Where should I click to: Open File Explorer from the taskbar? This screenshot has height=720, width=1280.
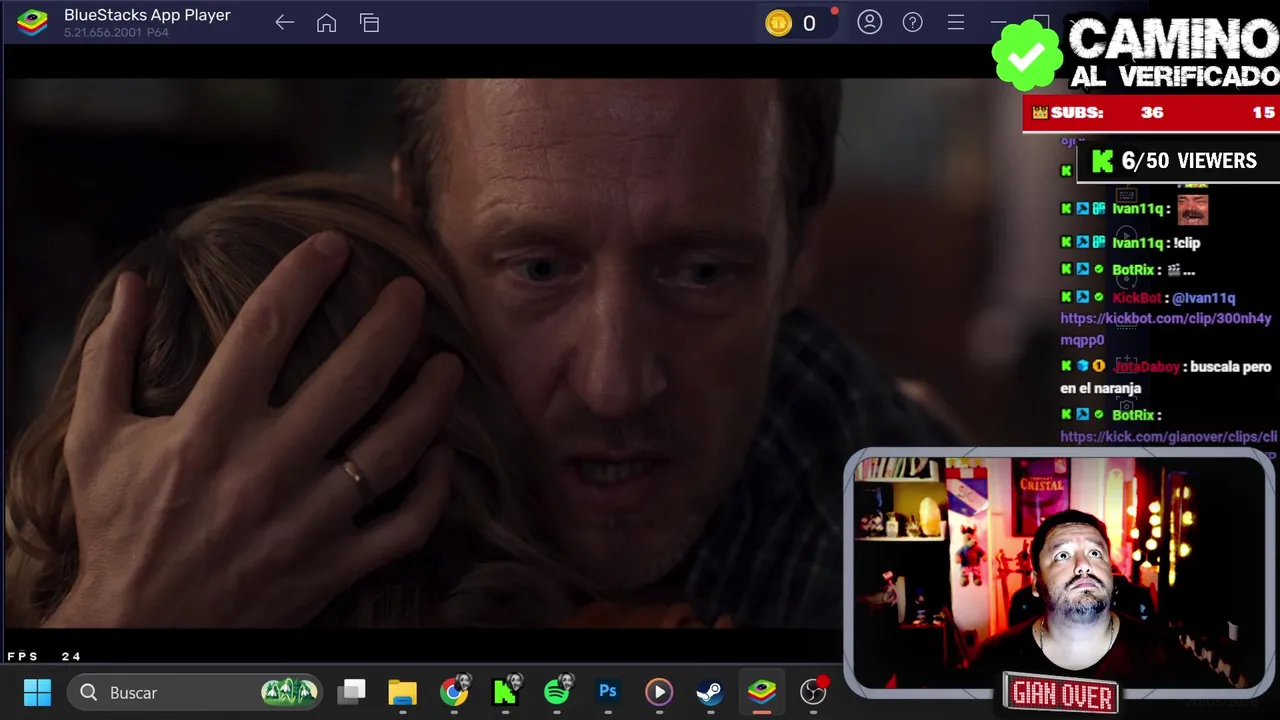402,692
